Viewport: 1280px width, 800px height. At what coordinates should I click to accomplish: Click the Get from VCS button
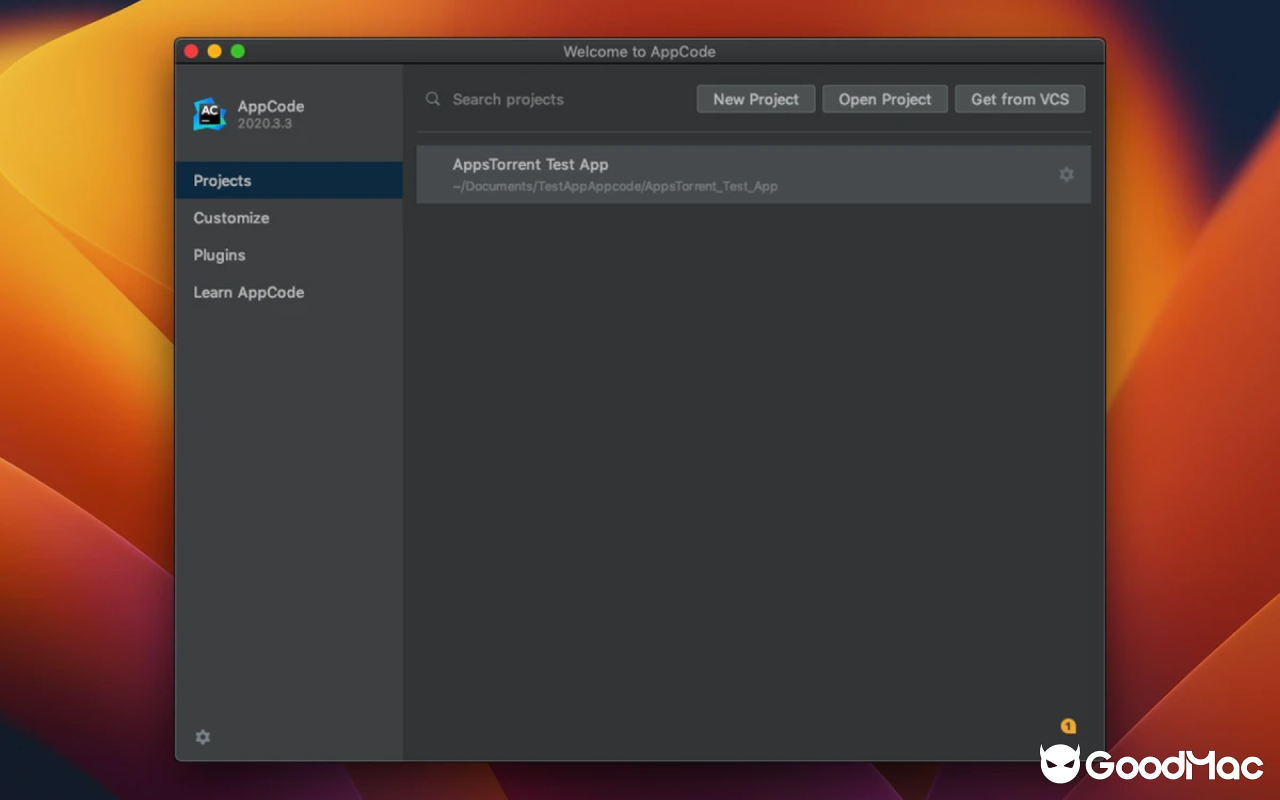click(x=1020, y=99)
